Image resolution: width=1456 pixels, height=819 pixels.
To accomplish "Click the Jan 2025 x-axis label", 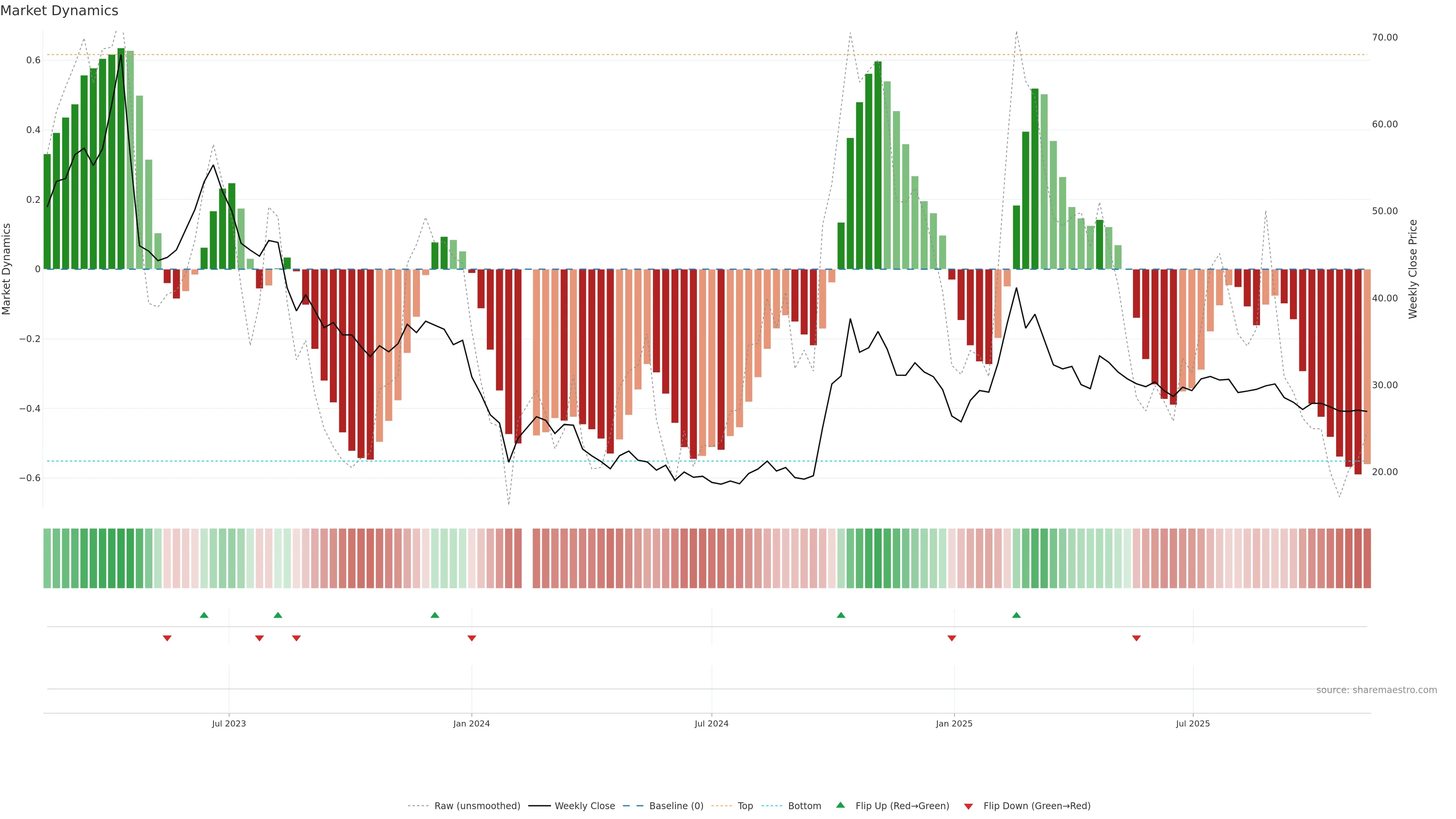I will coord(954,723).
